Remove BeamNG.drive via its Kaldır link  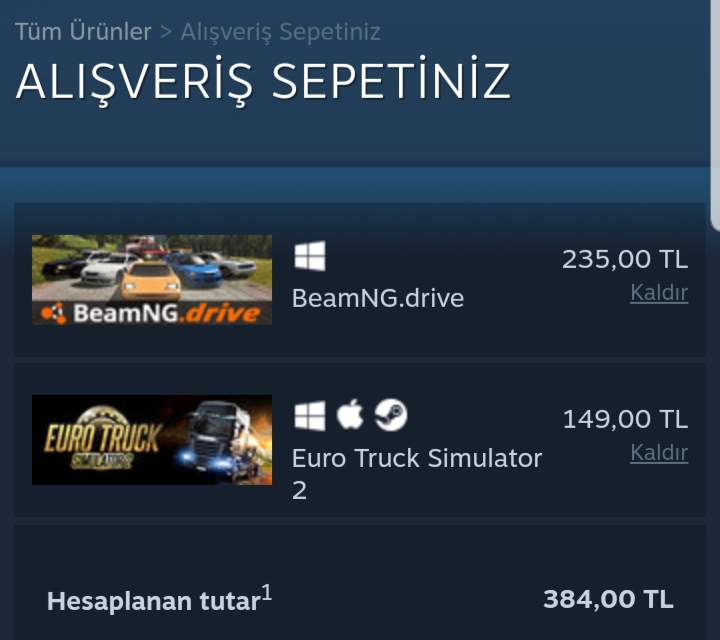click(659, 292)
